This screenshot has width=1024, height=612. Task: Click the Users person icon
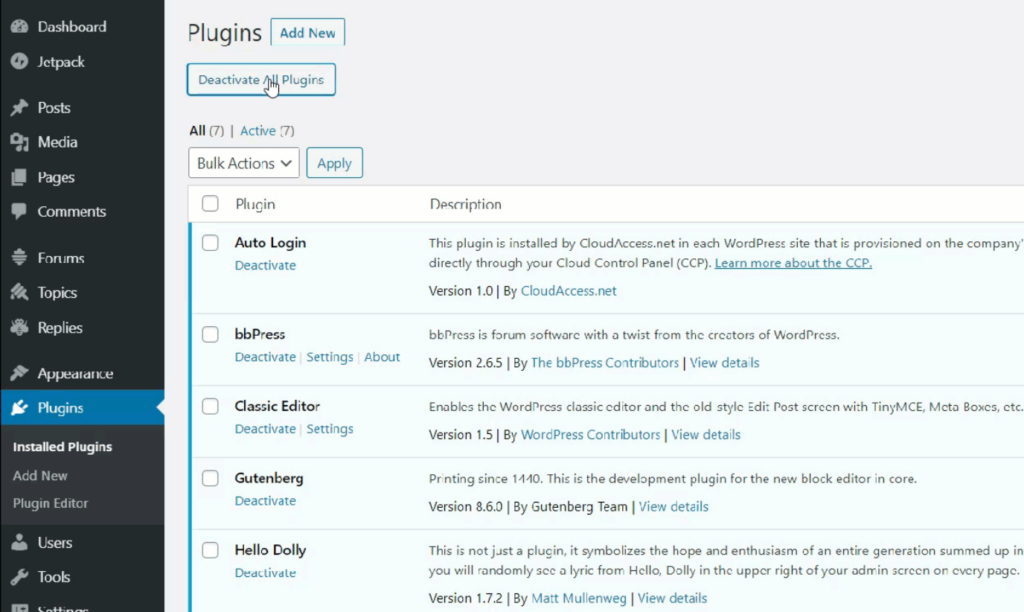20,542
